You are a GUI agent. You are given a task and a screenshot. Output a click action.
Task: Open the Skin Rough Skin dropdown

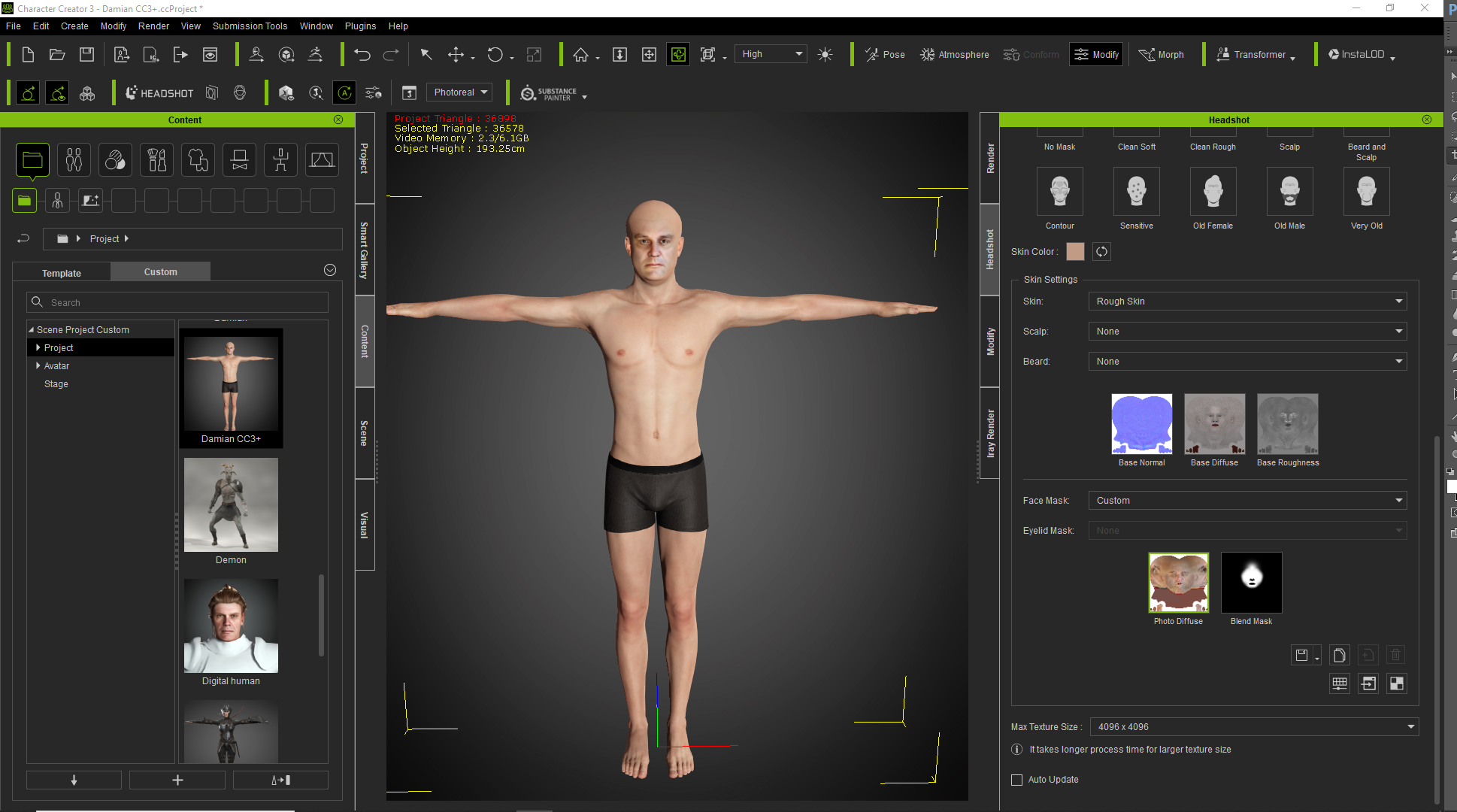1247,301
